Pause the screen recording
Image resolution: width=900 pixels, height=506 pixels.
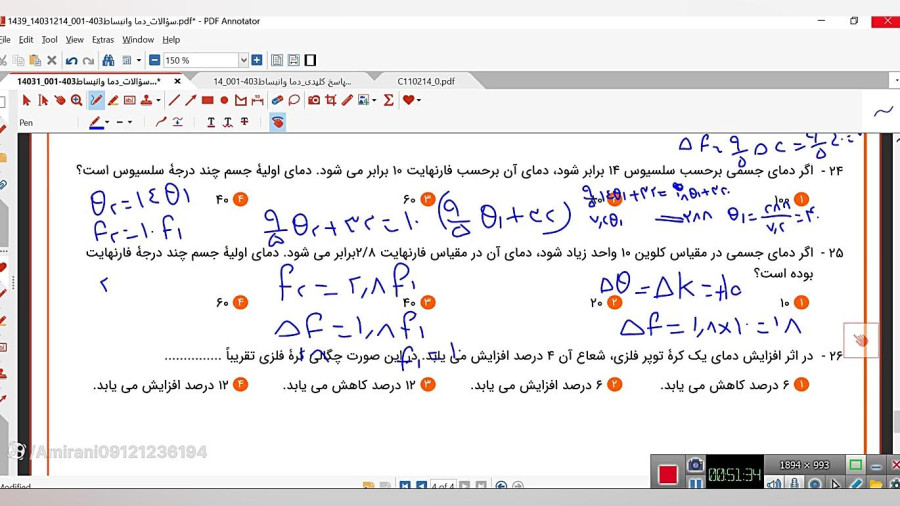point(695,484)
